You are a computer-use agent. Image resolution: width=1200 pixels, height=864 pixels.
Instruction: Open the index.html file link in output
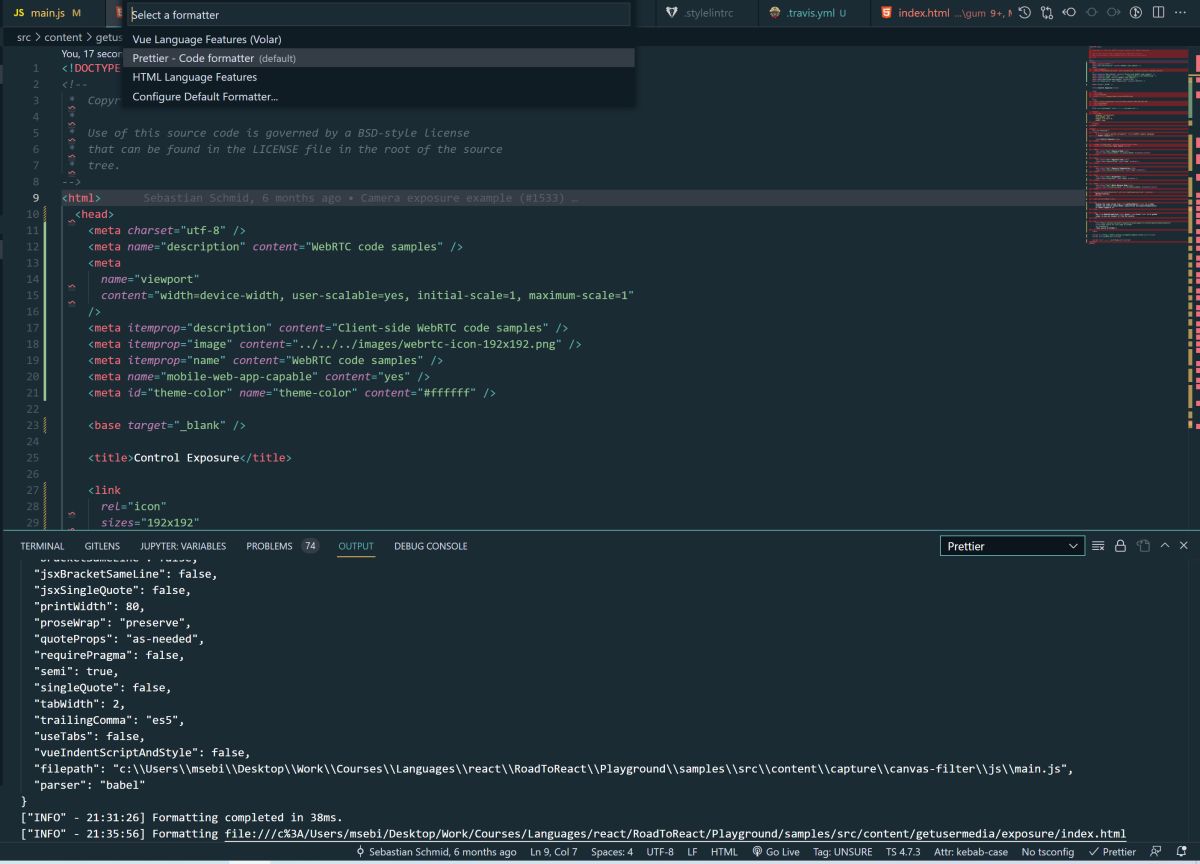(675, 833)
